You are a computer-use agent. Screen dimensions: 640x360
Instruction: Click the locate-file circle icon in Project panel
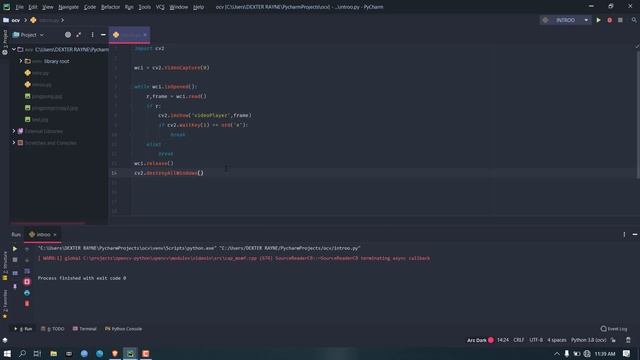tap(68, 35)
